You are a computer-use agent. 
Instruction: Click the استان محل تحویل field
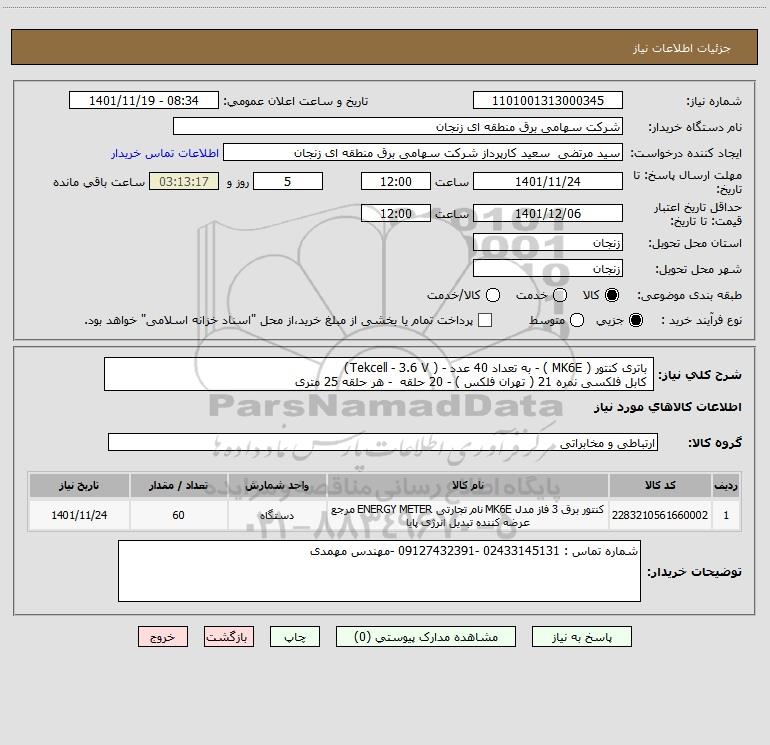548,243
